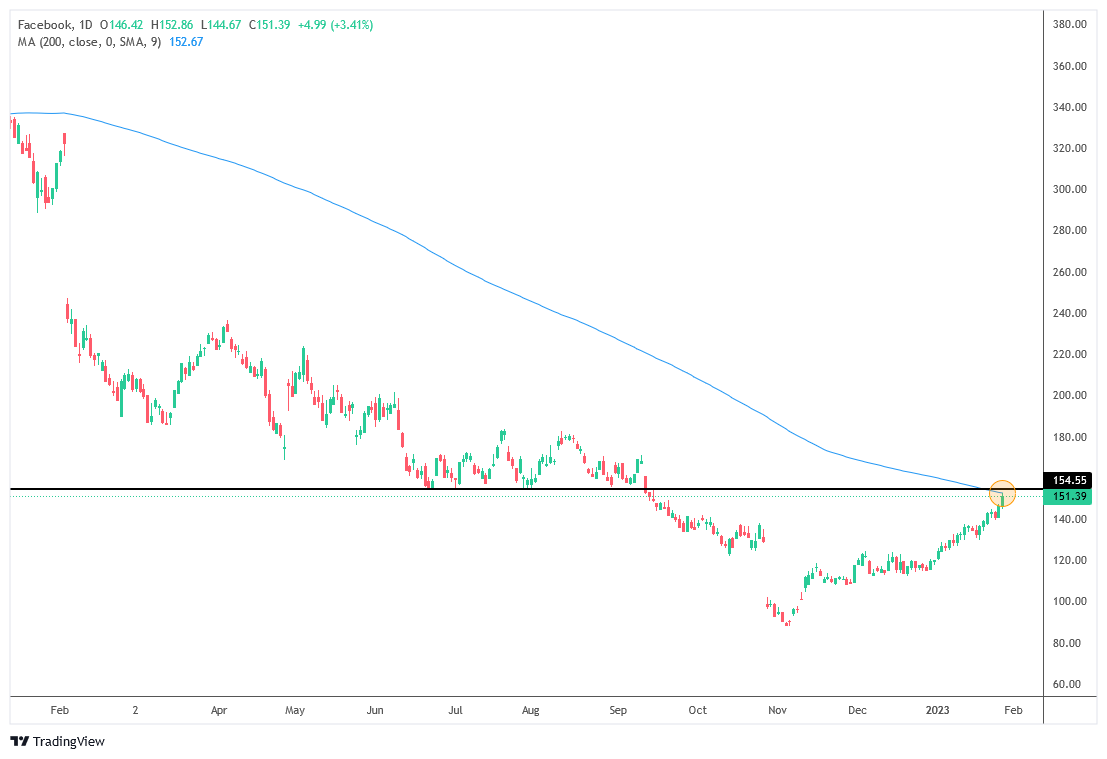1107x759 pixels.
Task: Click the 260.00 price axis label
Action: [x=1070, y=272]
